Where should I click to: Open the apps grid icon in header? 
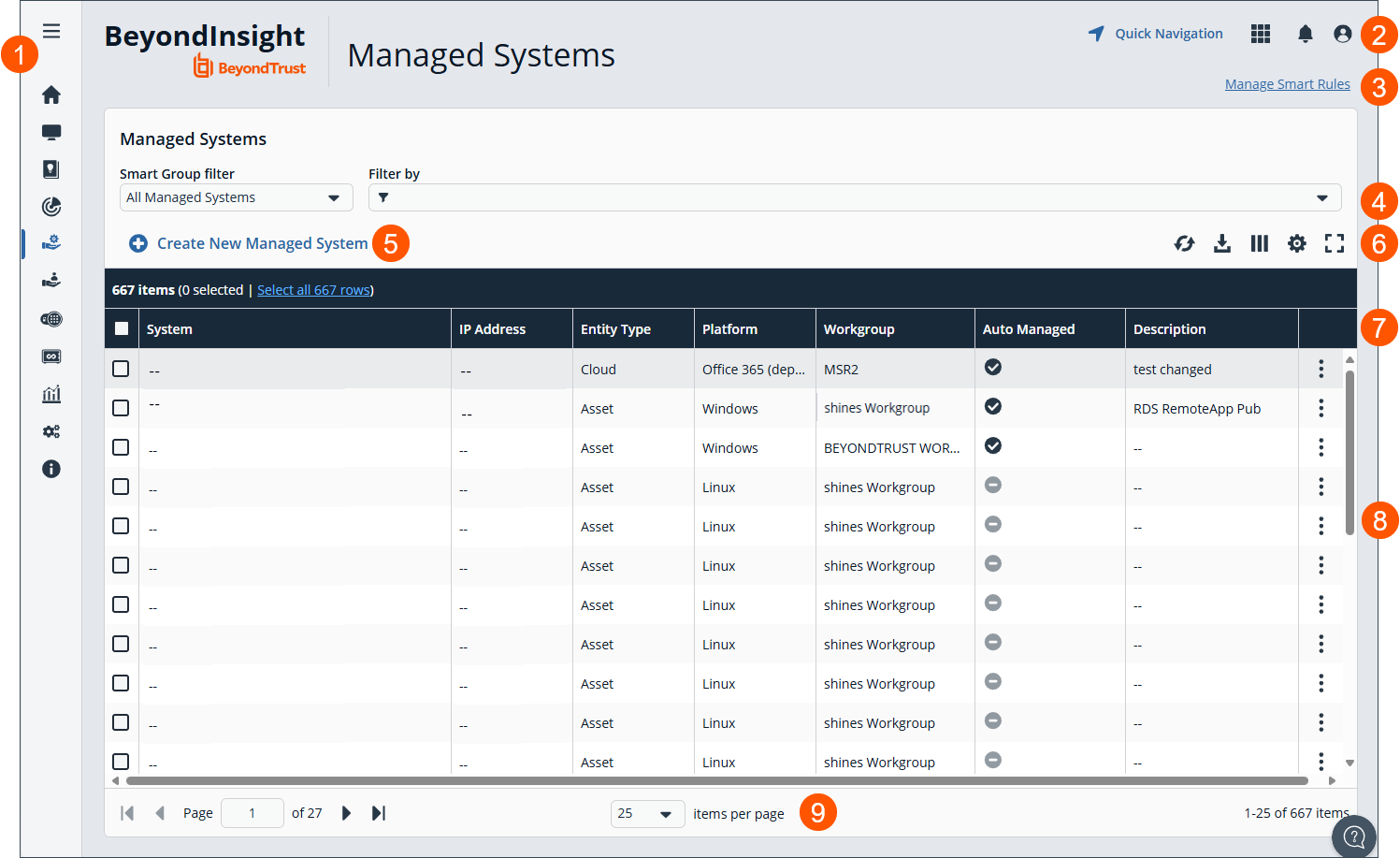tap(1261, 34)
